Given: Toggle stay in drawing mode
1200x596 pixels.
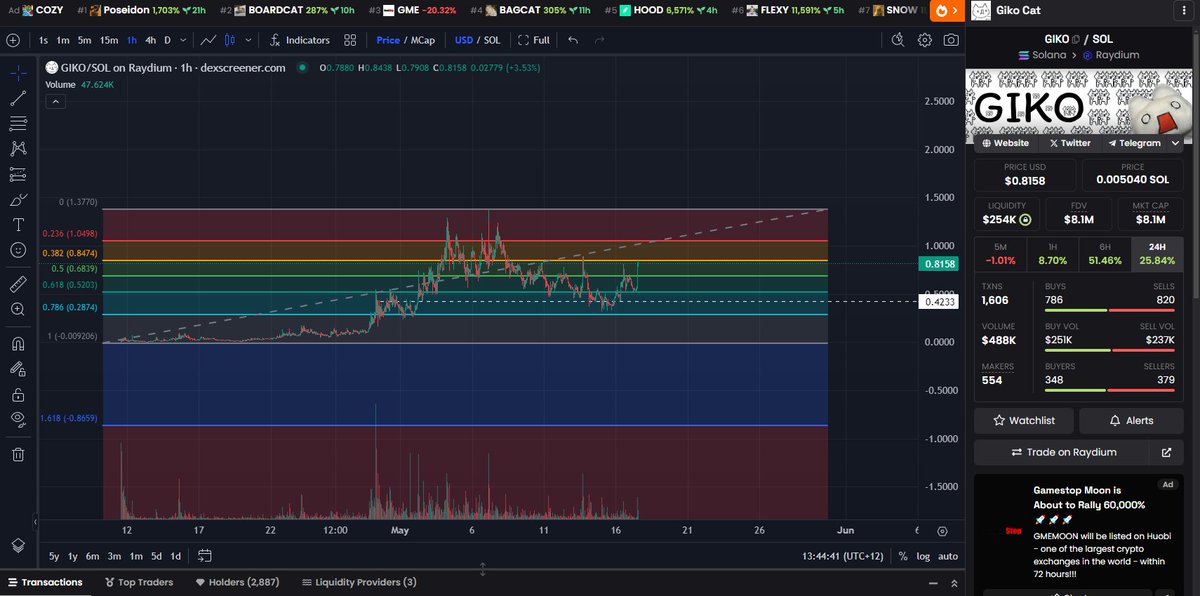Looking at the screenshot, I should point(18,369).
